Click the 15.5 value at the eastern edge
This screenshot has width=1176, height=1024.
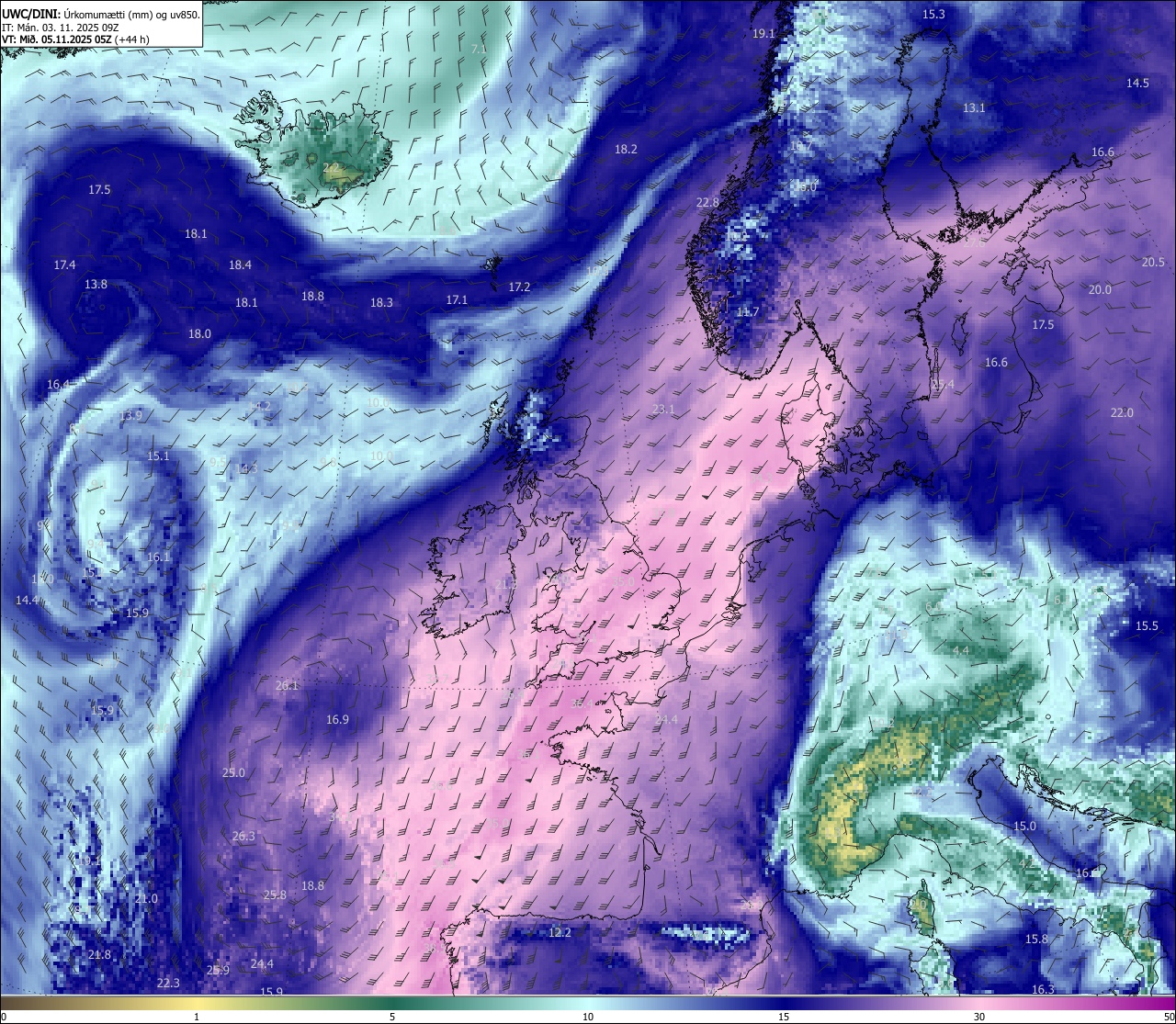pyautogui.click(x=1147, y=625)
